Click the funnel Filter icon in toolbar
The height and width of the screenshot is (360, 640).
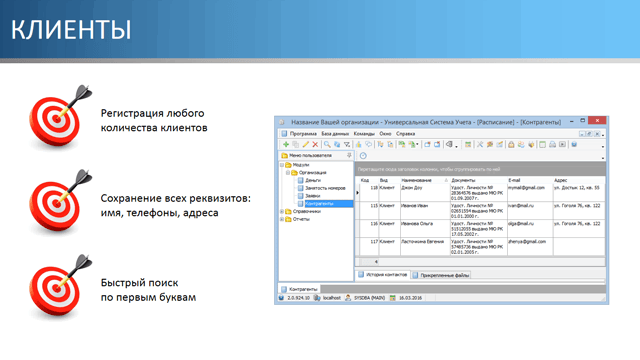click(347, 144)
